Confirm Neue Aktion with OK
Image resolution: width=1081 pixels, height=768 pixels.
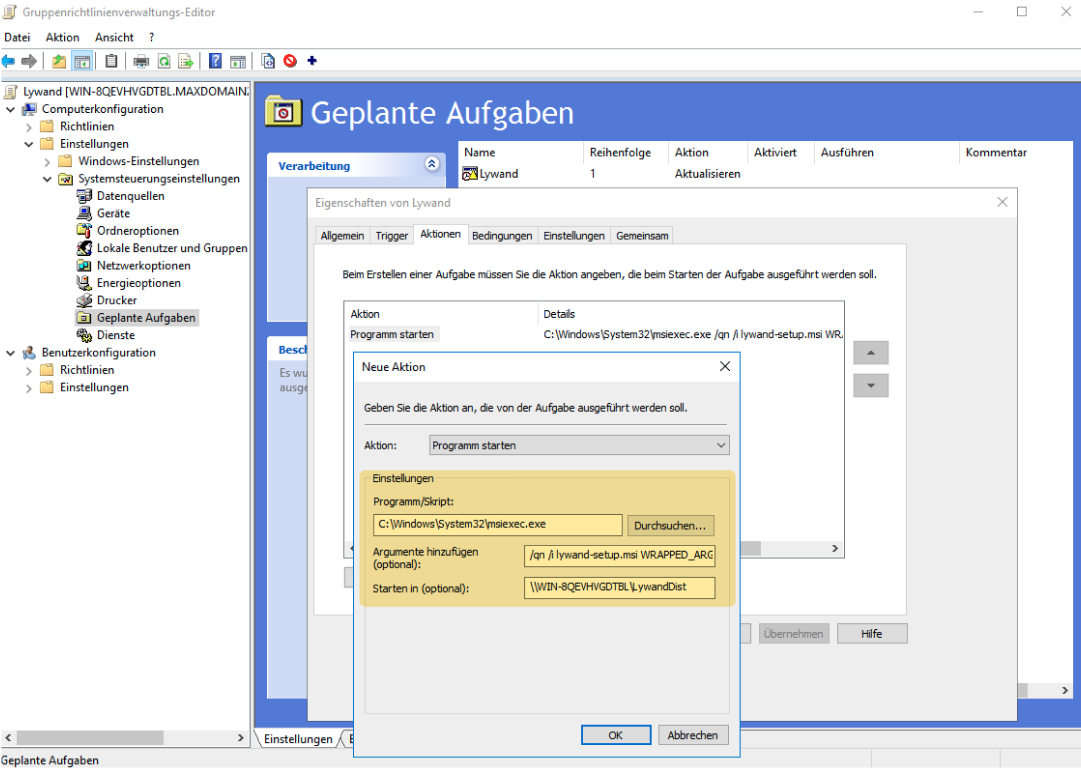[x=616, y=735]
